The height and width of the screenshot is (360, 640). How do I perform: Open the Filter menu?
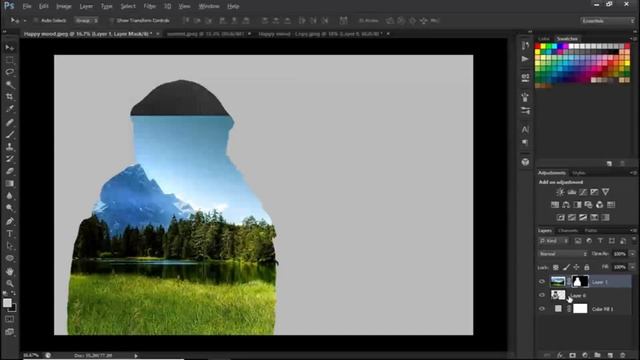pos(150,6)
